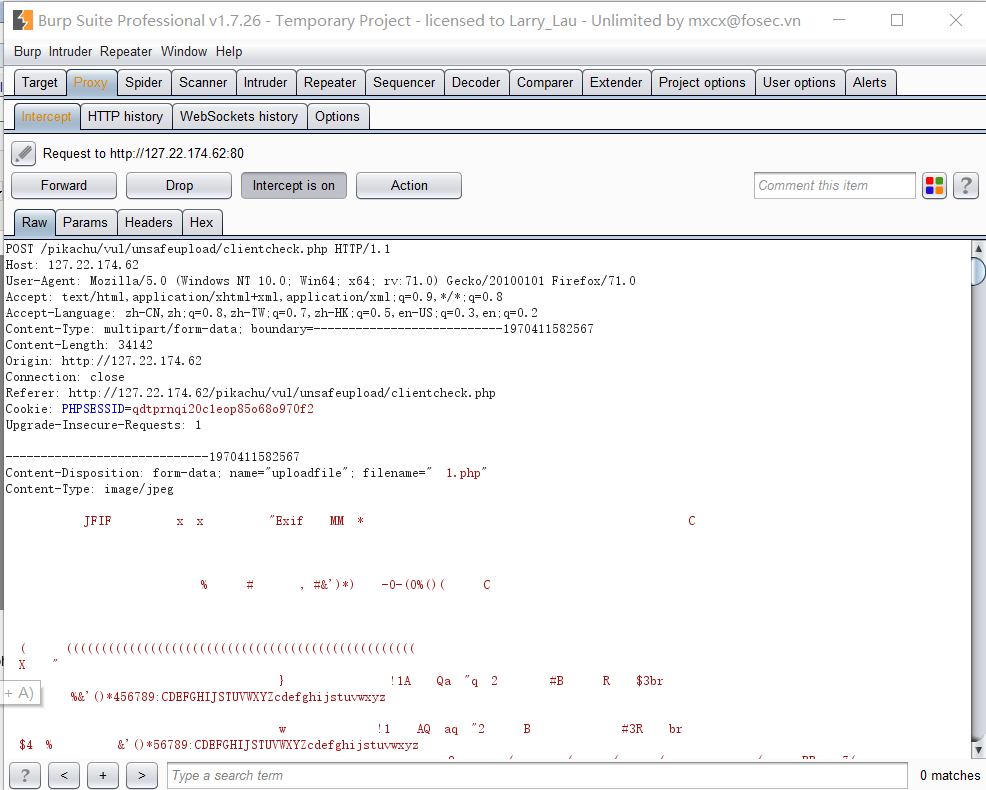Click the search term input field
This screenshot has height=790, width=986.
[537, 776]
